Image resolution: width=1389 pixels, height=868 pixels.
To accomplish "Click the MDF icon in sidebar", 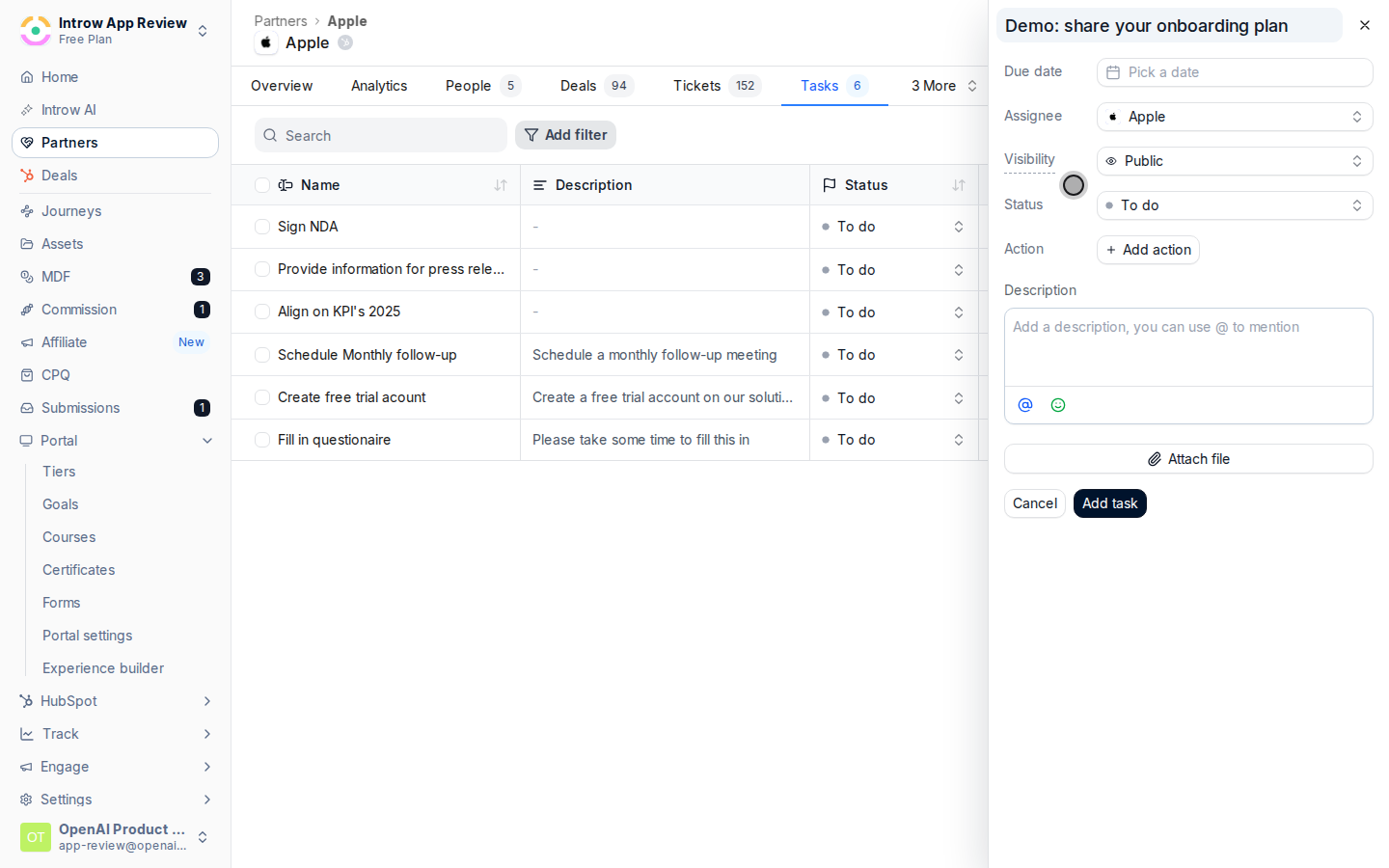I will pos(27,277).
